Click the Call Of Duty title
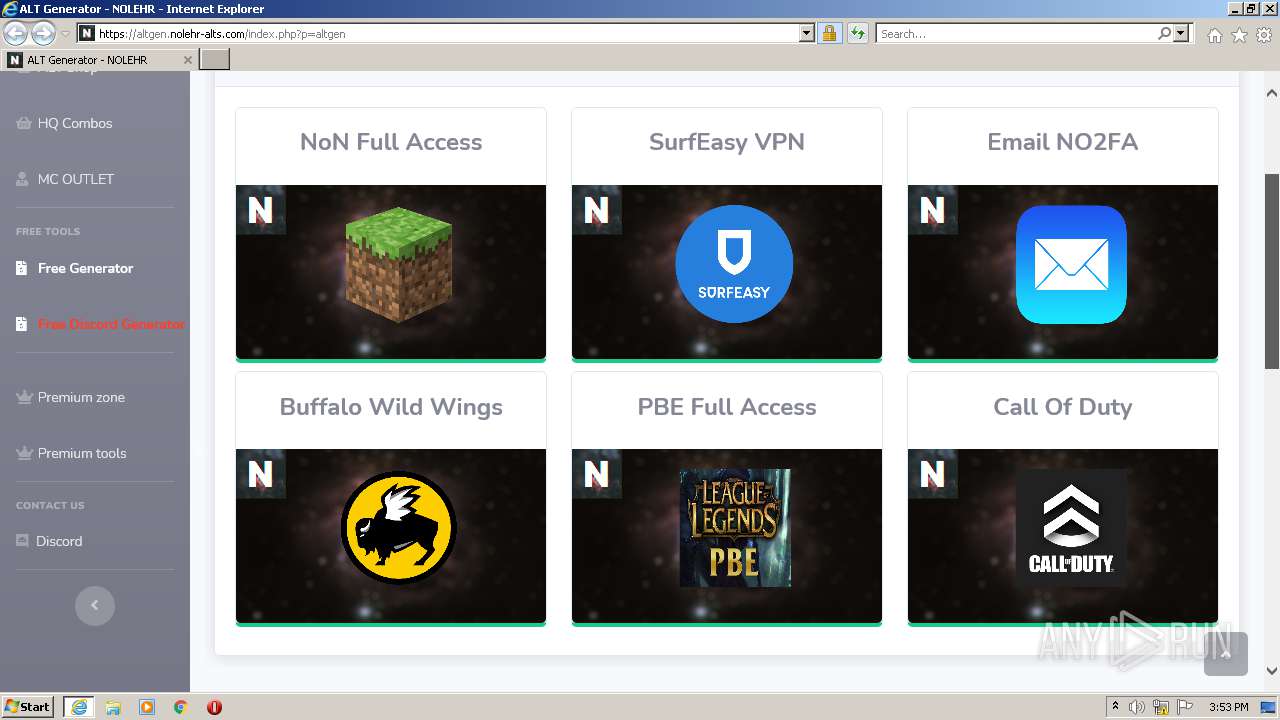The width and height of the screenshot is (1280, 720). [x=1063, y=407]
